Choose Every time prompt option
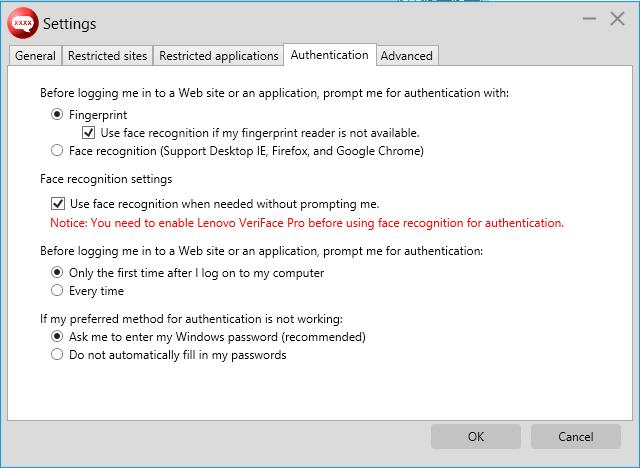 click(57, 291)
